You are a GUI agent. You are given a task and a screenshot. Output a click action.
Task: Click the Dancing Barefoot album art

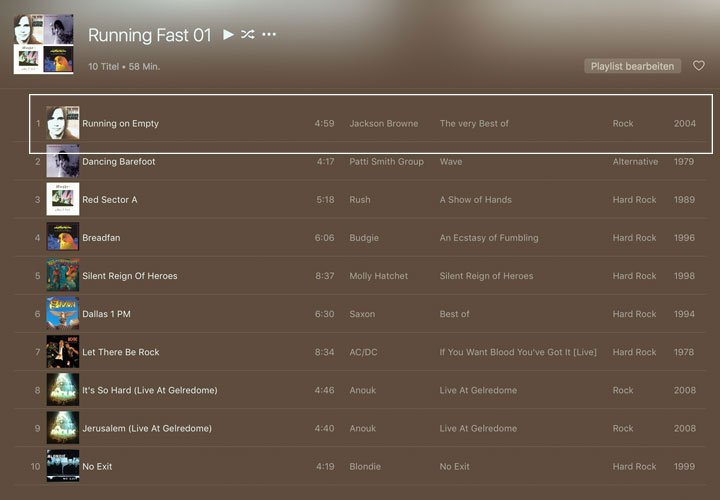pos(63,161)
